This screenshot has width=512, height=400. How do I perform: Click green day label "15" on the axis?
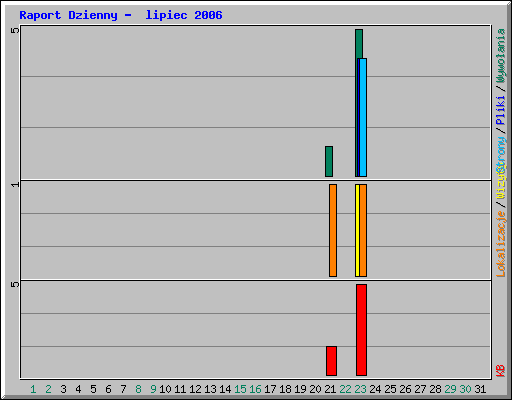[x=240, y=389]
